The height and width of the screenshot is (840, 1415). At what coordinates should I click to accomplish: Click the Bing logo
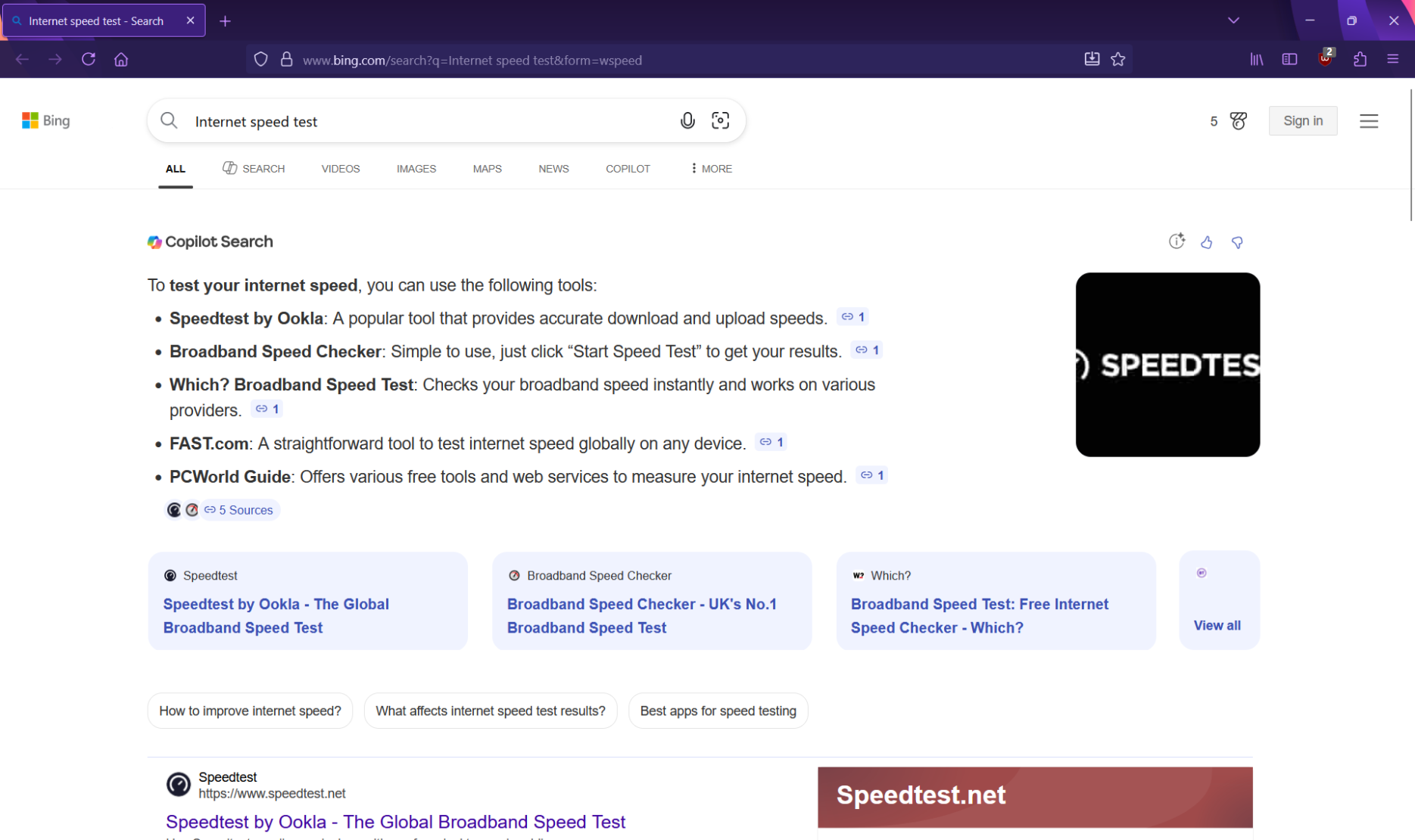[x=45, y=120]
